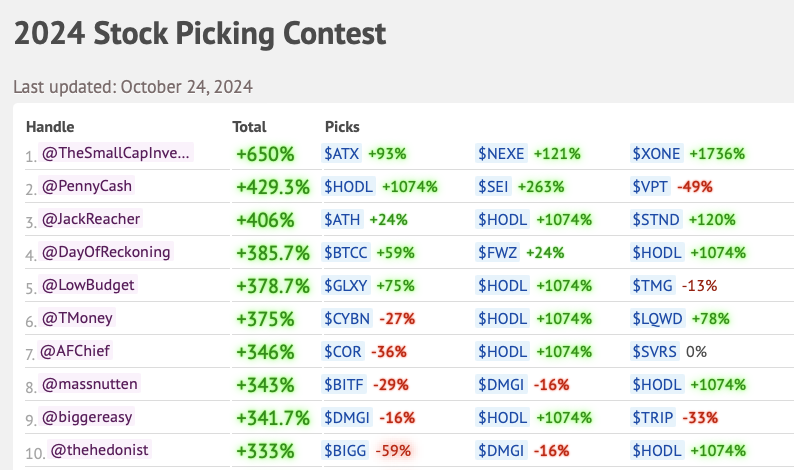
Task: Open @biggereasy handle link
Action: pos(87,416)
